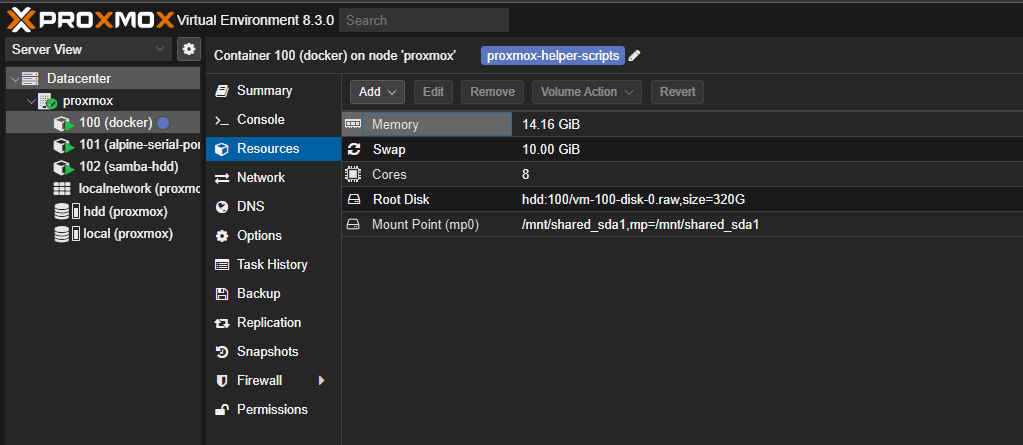Click the container icon for 101 alpine
Viewport: 1023px width, 445px height.
click(63, 145)
